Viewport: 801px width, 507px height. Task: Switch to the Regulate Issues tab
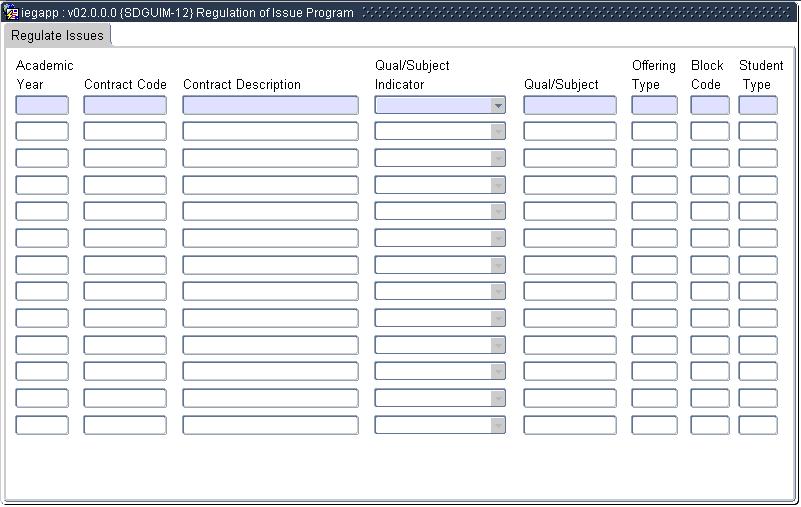coord(57,35)
